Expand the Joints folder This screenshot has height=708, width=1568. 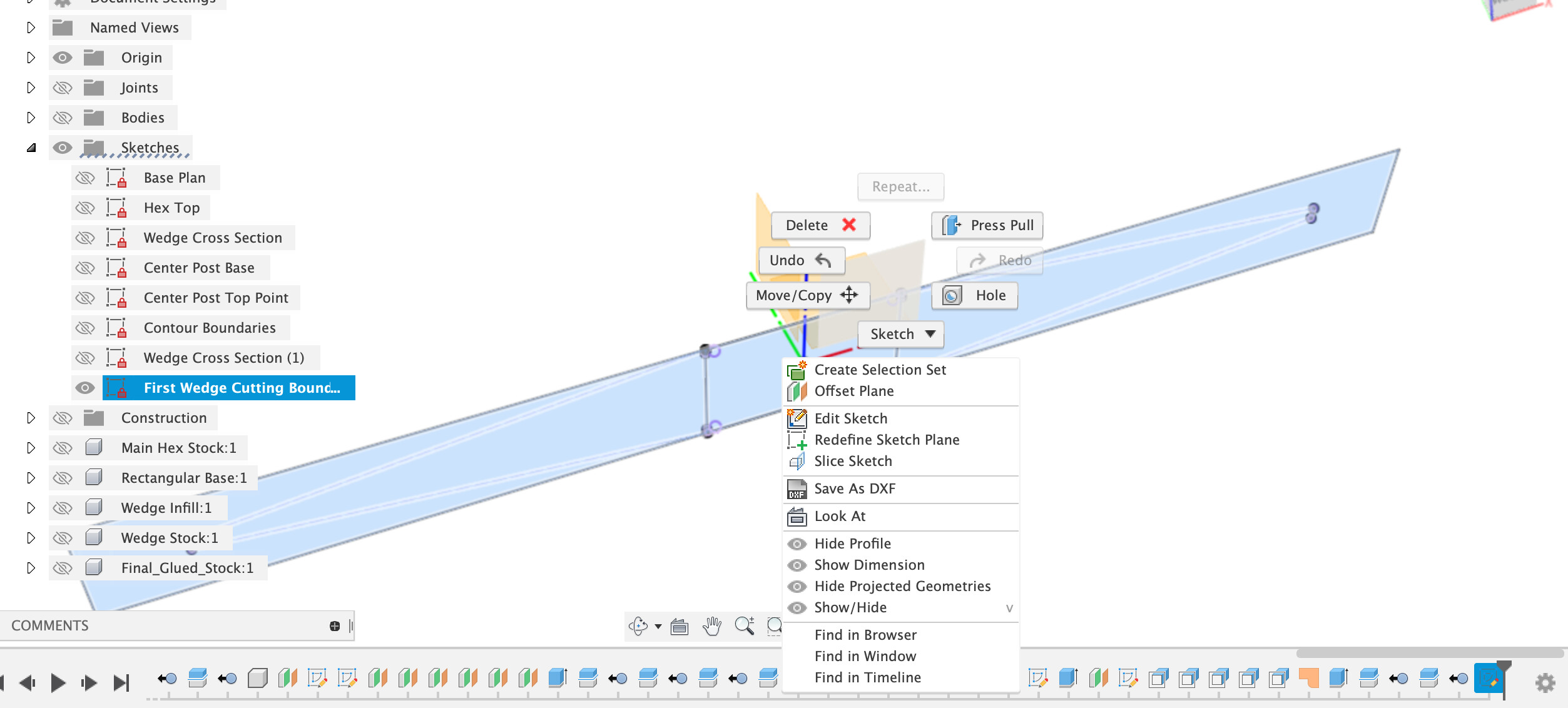[x=31, y=88]
